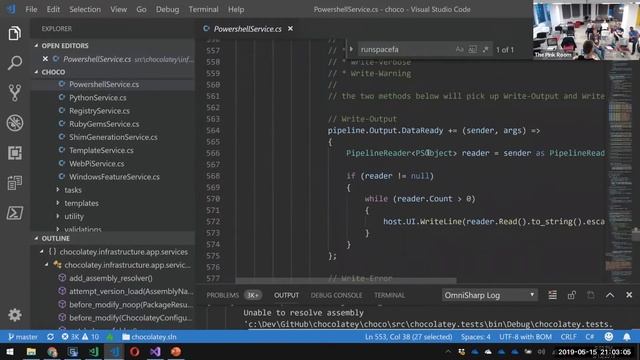The height and width of the screenshot is (360, 640).
Task: Open the Help menu
Action: coord(236,9)
